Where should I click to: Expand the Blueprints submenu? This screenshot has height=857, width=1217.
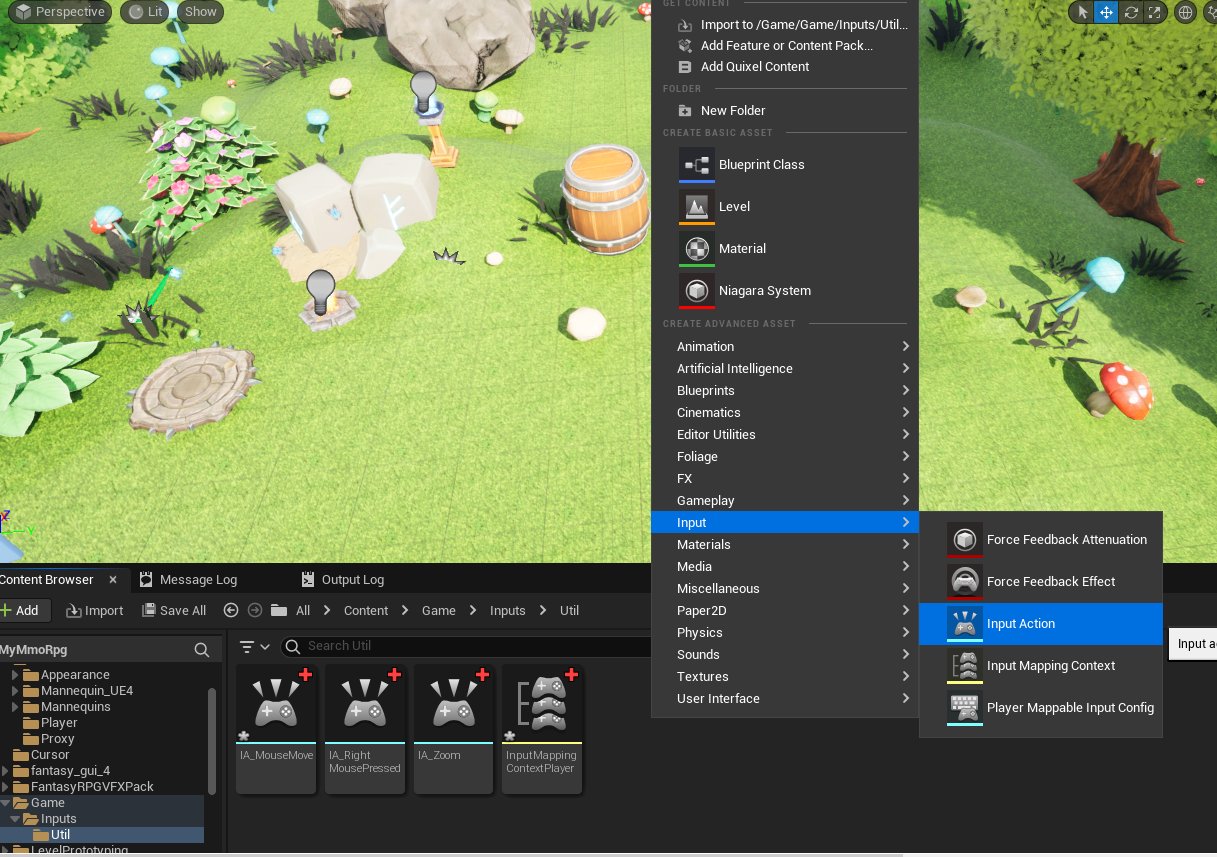coord(785,390)
